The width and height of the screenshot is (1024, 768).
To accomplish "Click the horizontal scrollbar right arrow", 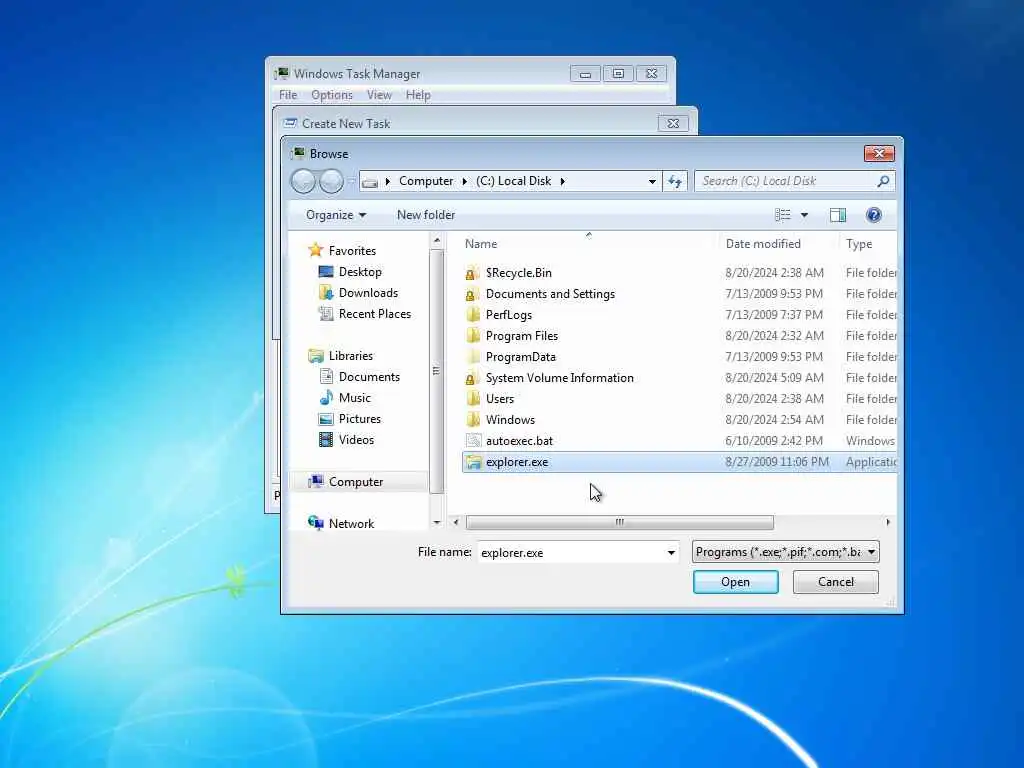I will pos(888,522).
